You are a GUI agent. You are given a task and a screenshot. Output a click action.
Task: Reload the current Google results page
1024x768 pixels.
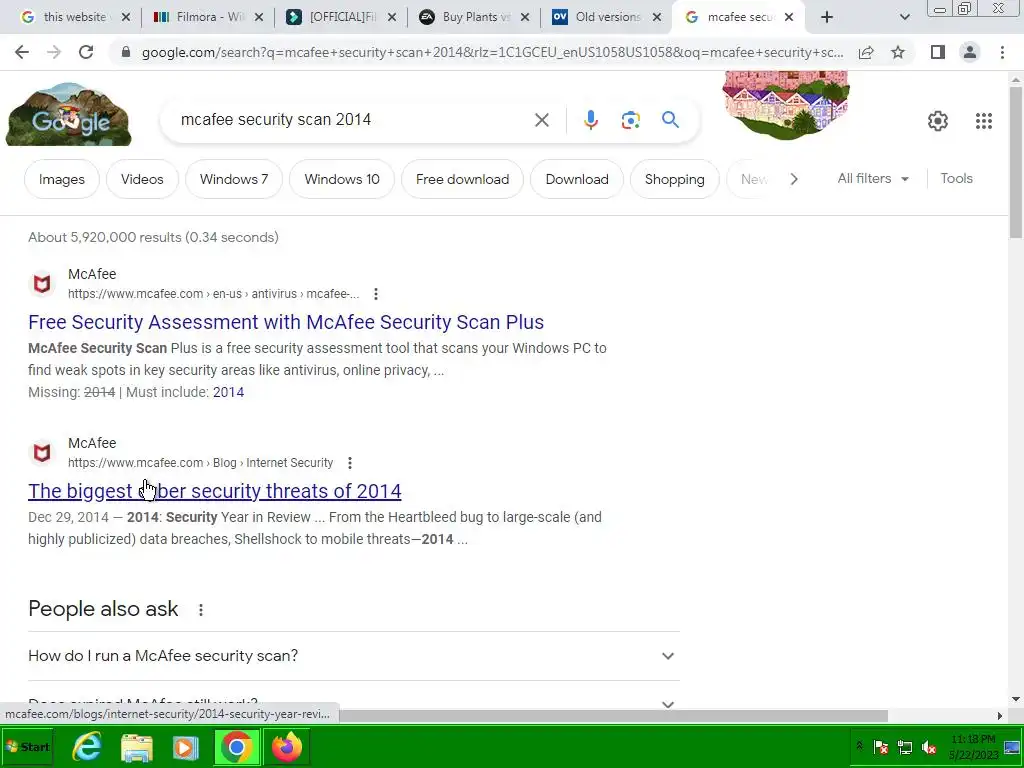(86, 52)
